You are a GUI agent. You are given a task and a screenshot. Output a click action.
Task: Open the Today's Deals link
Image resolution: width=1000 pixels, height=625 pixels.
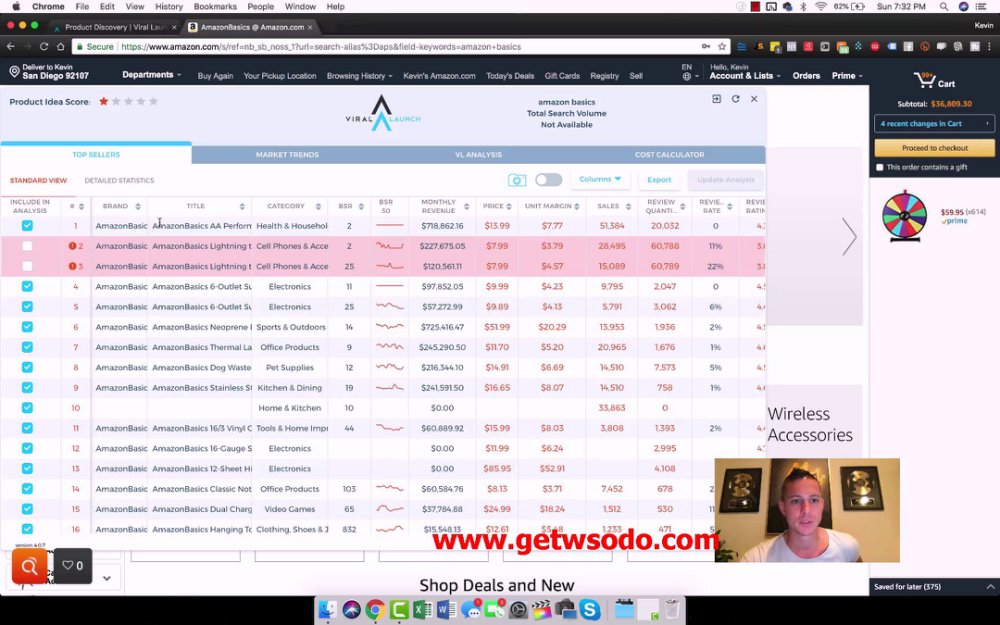point(510,75)
